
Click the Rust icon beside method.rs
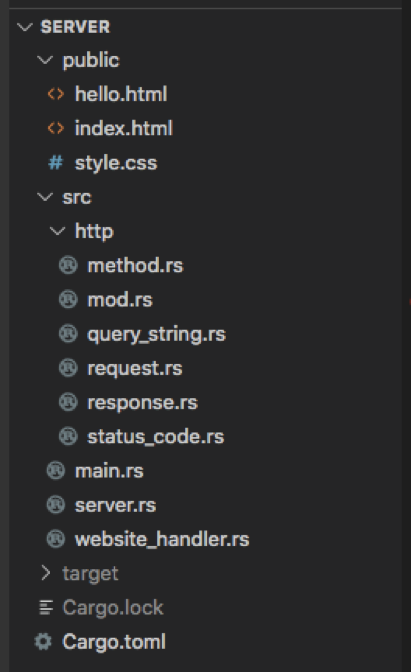pyautogui.click(x=68, y=265)
